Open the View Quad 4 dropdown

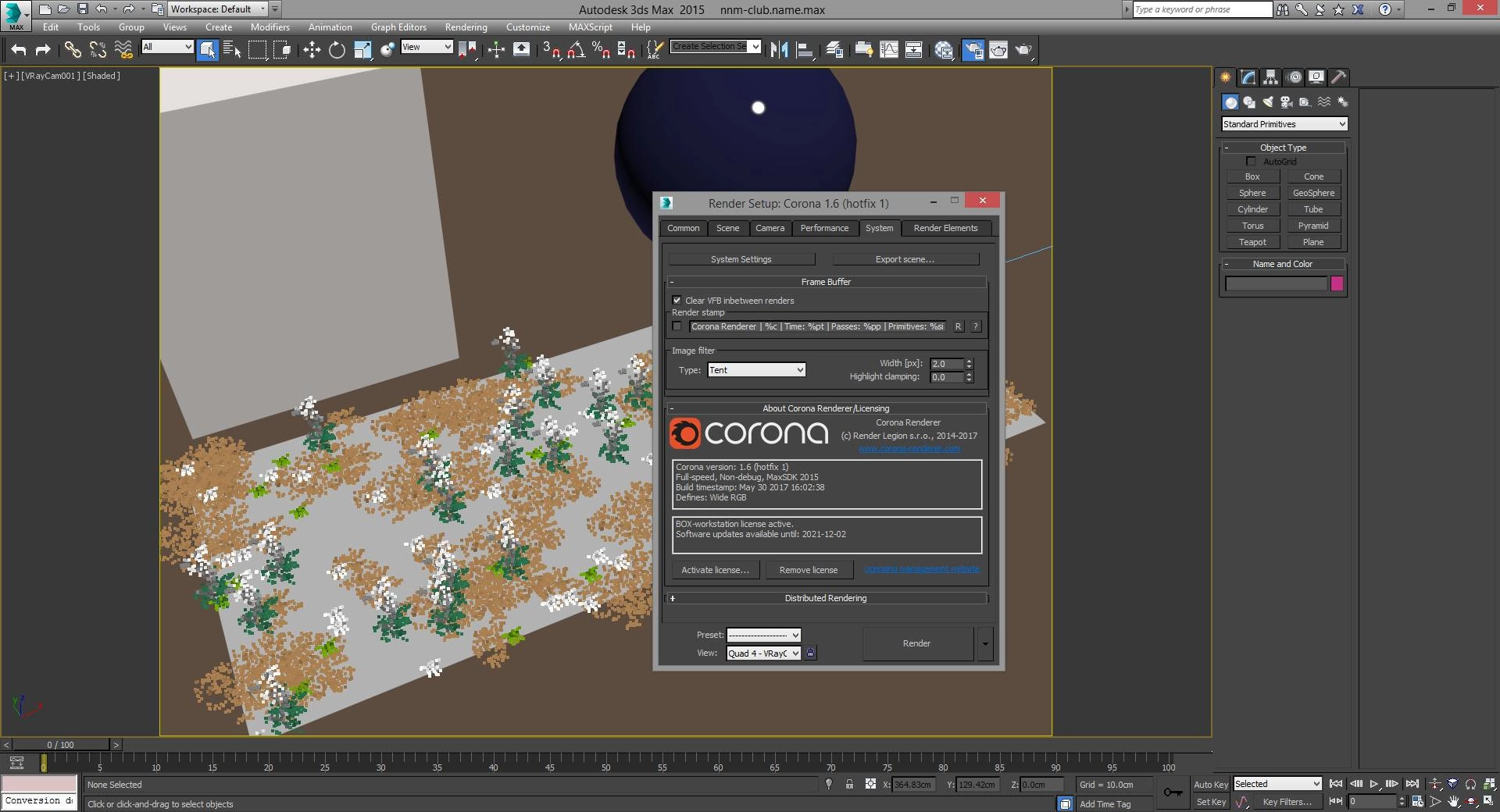click(x=763, y=654)
